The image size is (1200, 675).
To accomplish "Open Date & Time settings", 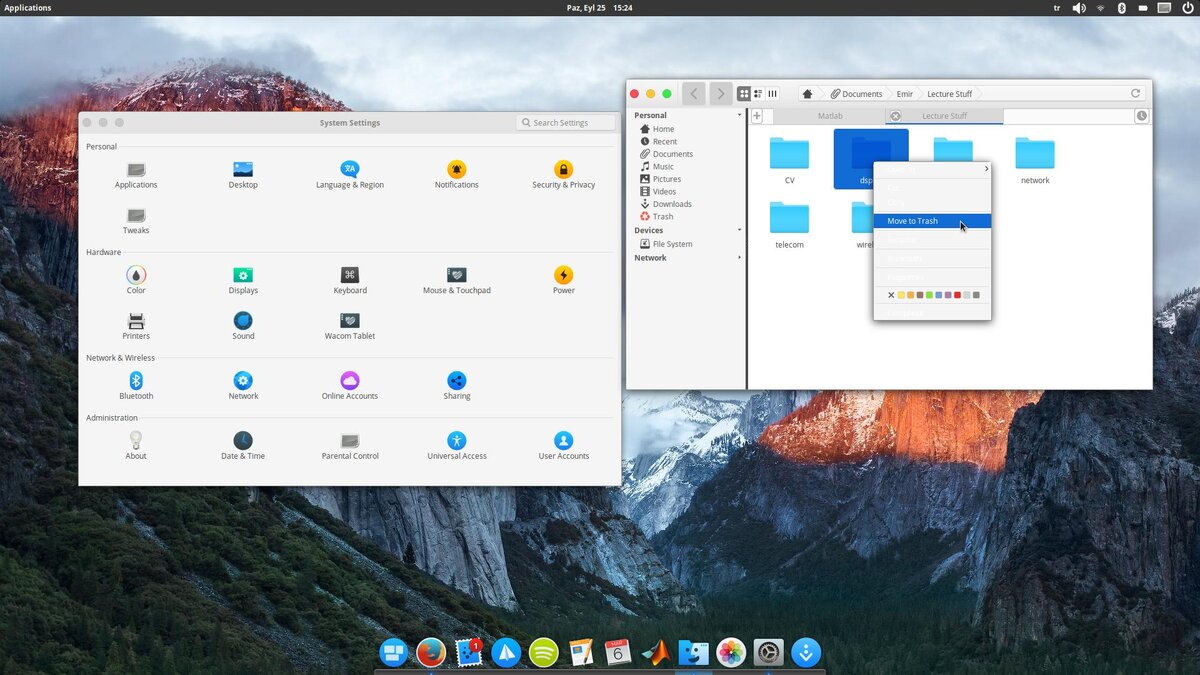I will pos(243,447).
